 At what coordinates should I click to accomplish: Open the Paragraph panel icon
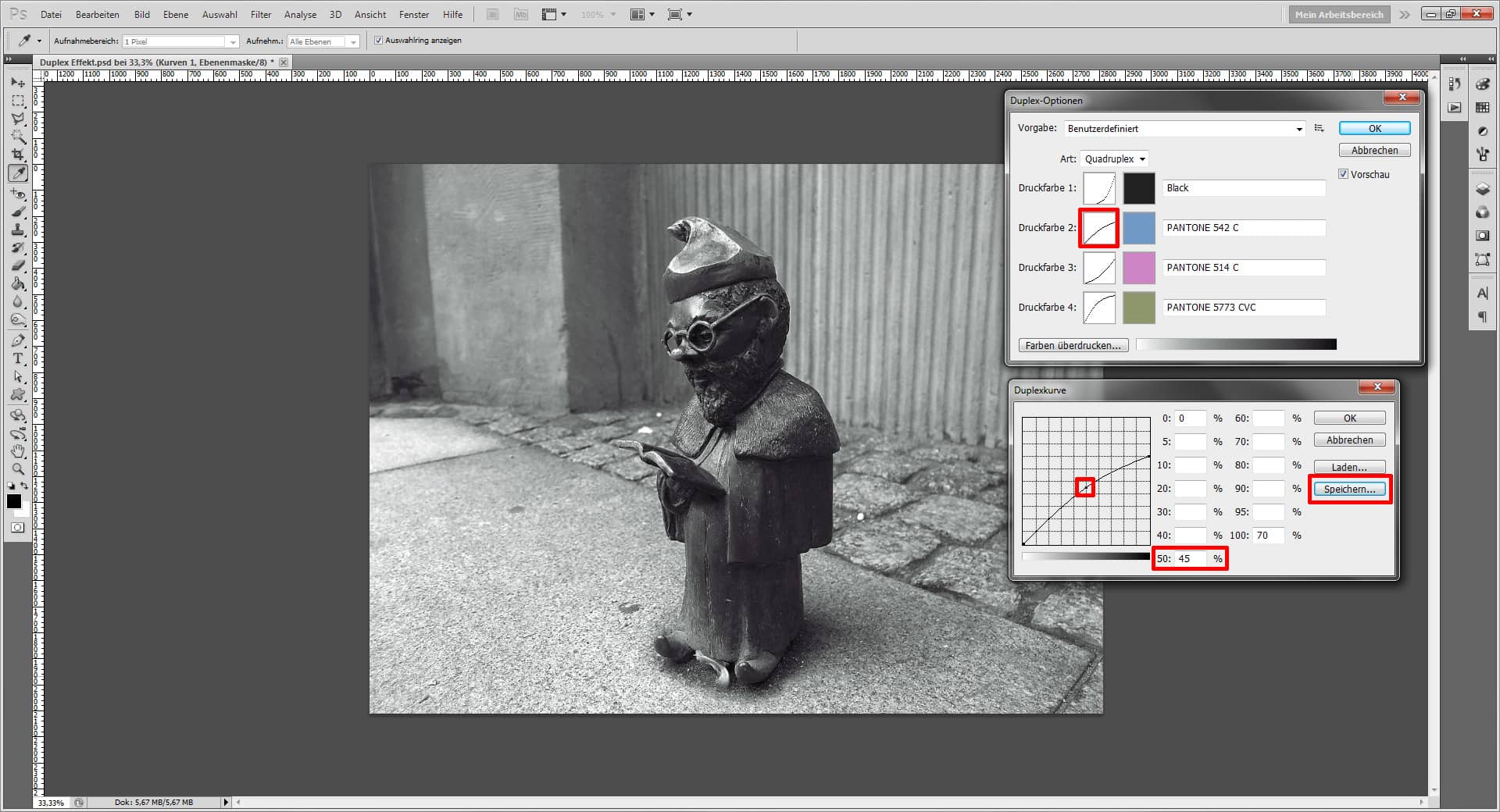click(x=1482, y=317)
